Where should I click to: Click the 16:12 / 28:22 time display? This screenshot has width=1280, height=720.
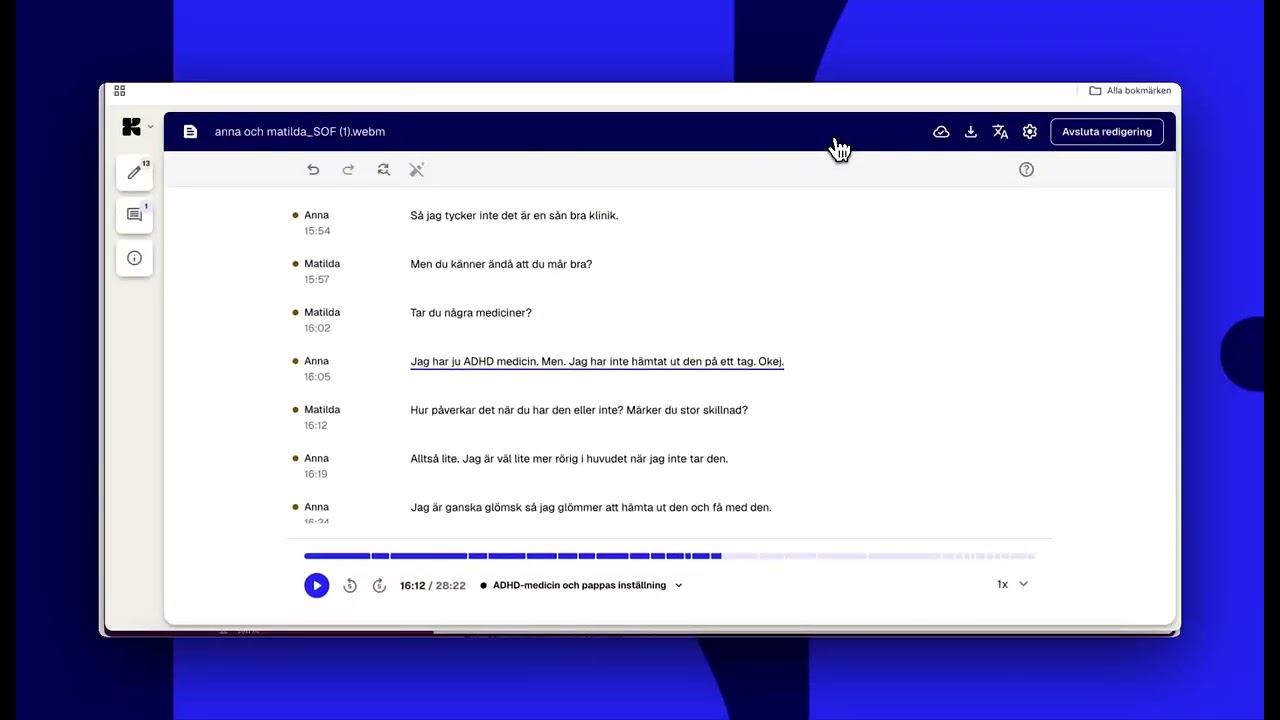[433, 586]
